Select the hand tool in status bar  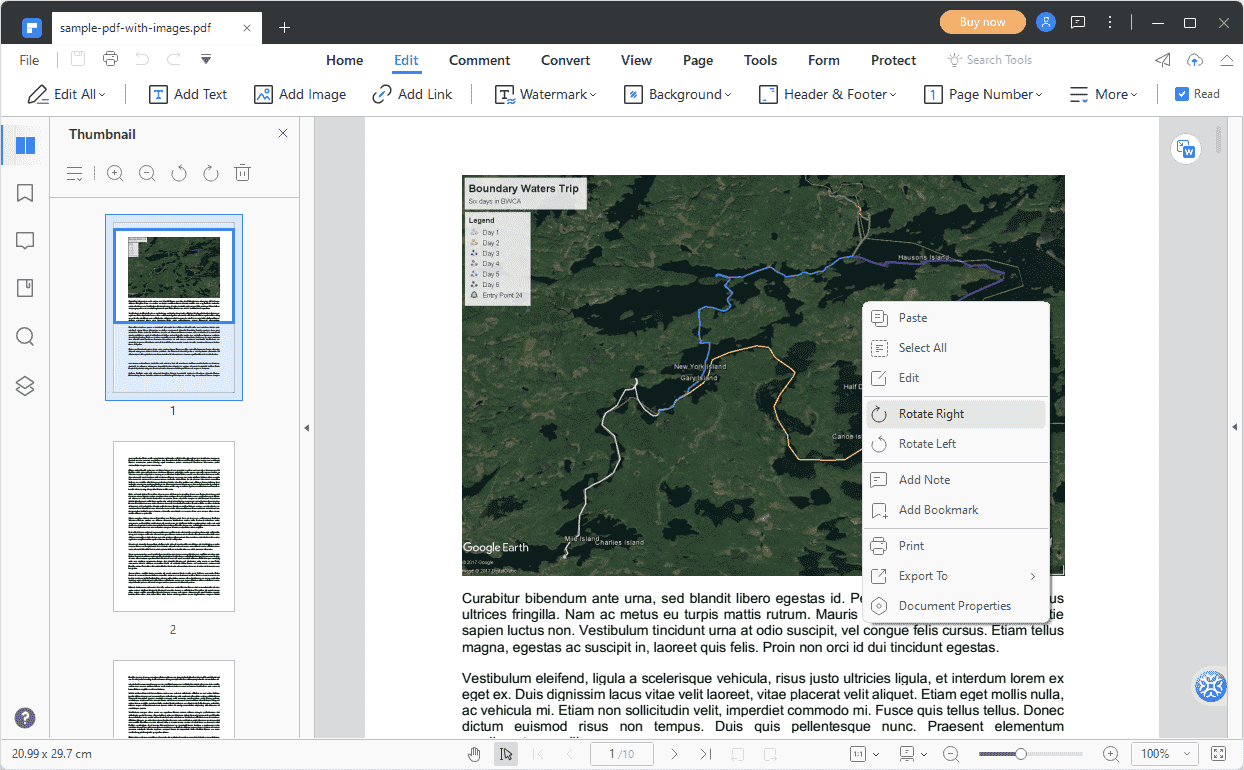pos(474,754)
